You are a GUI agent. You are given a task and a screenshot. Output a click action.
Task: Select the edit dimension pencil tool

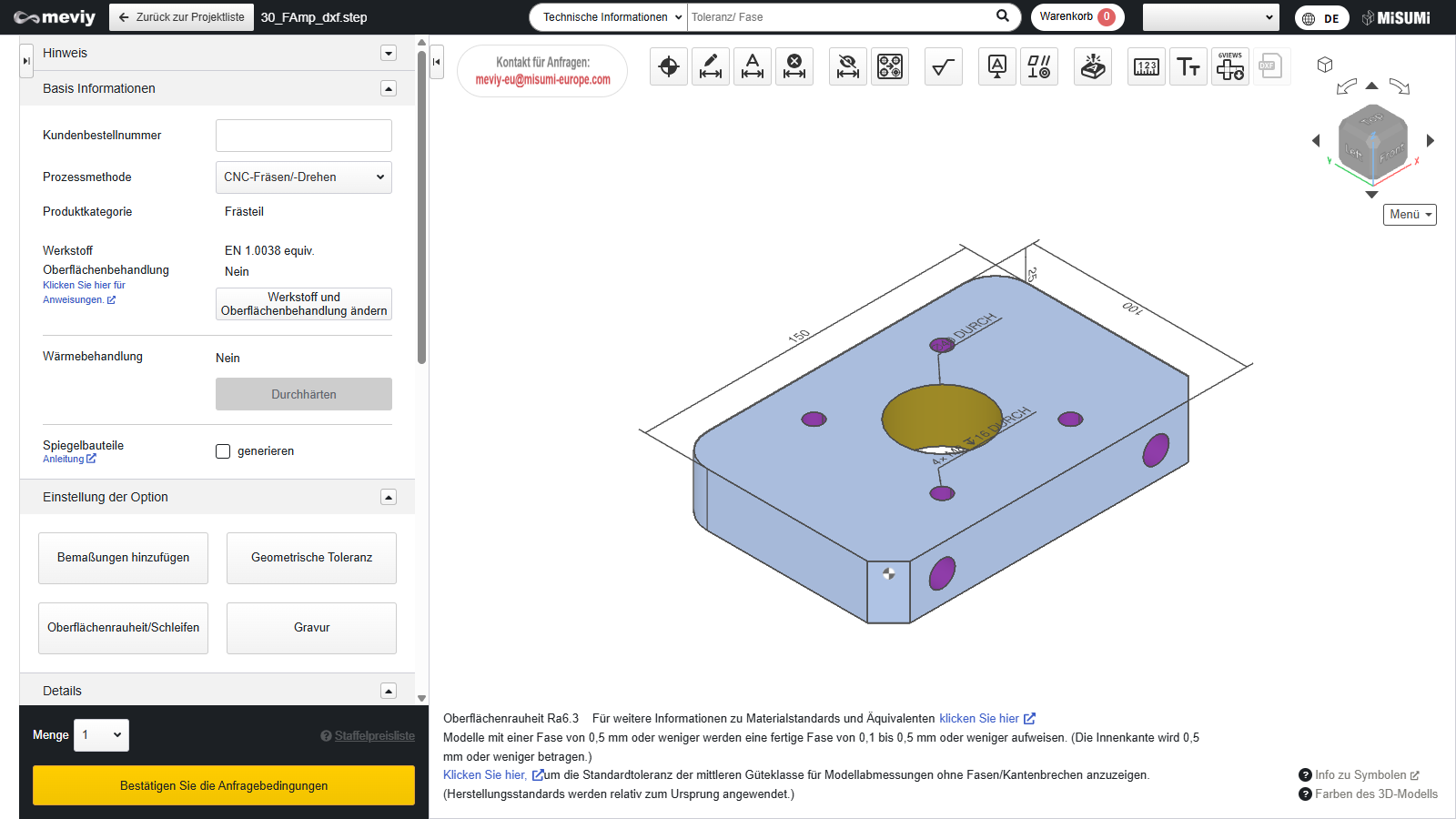coord(711,66)
